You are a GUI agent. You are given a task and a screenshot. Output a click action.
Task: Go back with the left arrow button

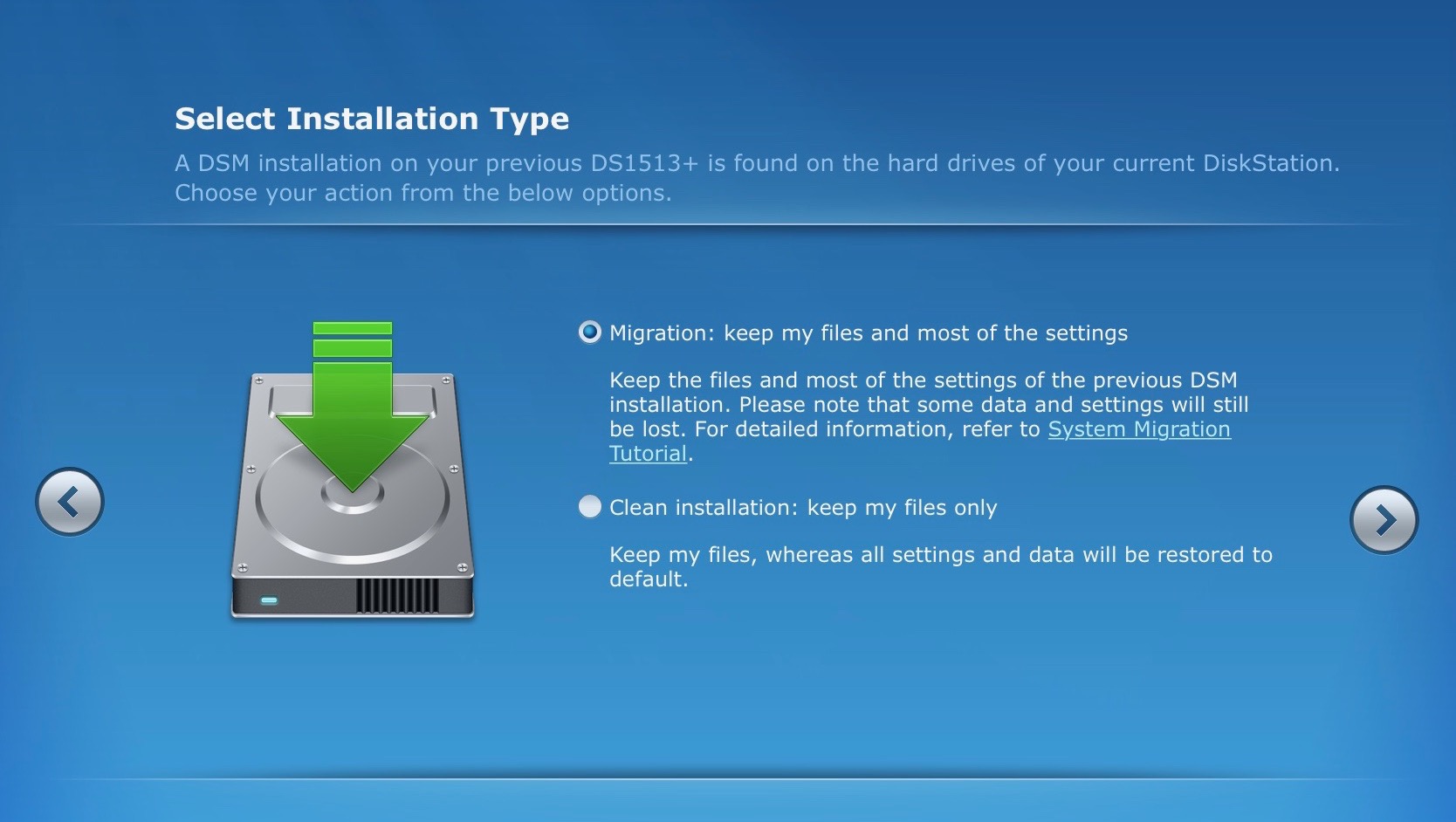click(70, 502)
